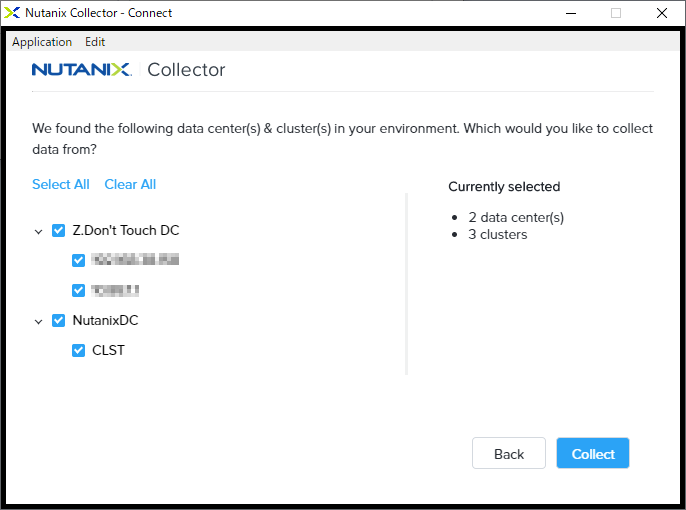Click the NUTANIX logo in the header
This screenshot has height=510, width=686.
(x=81, y=70)
